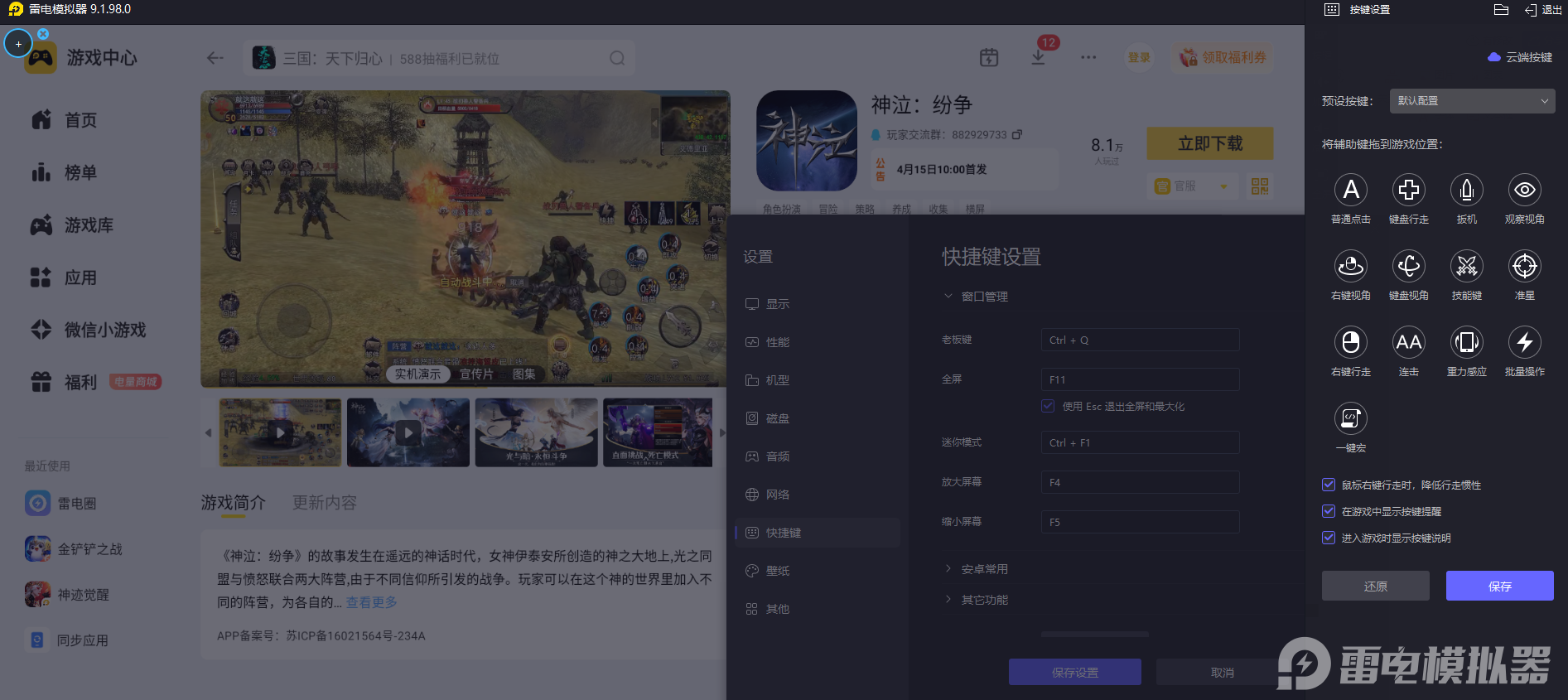Click the 右键视角 right-click view icon
The image size is (1568, 700).
[x=1351, y=266]
